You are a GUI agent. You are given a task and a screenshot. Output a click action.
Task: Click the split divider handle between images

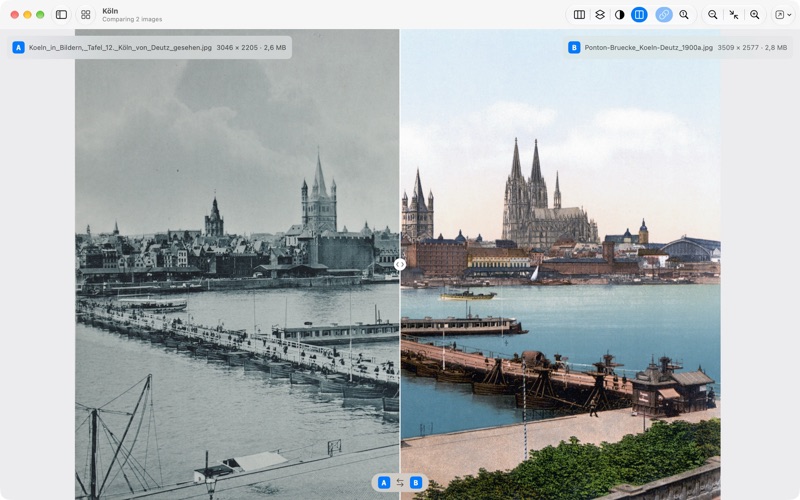tap(400, 264)
